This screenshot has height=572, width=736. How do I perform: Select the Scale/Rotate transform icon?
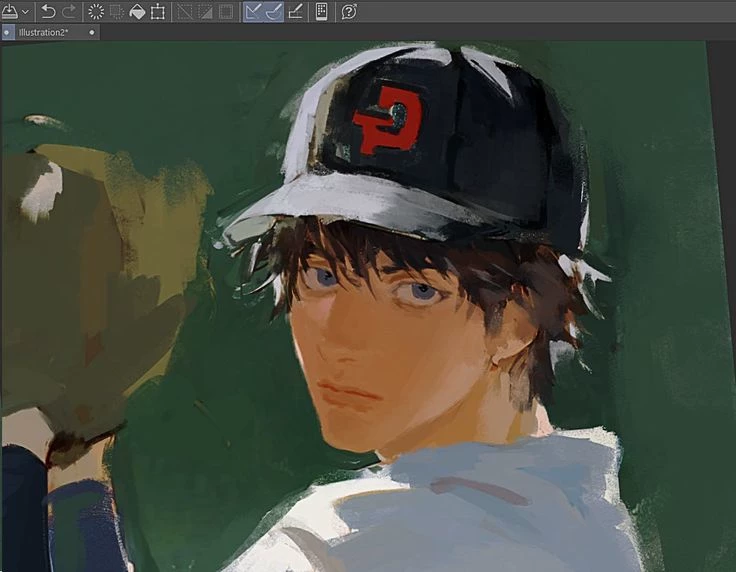tap(157, 12)
